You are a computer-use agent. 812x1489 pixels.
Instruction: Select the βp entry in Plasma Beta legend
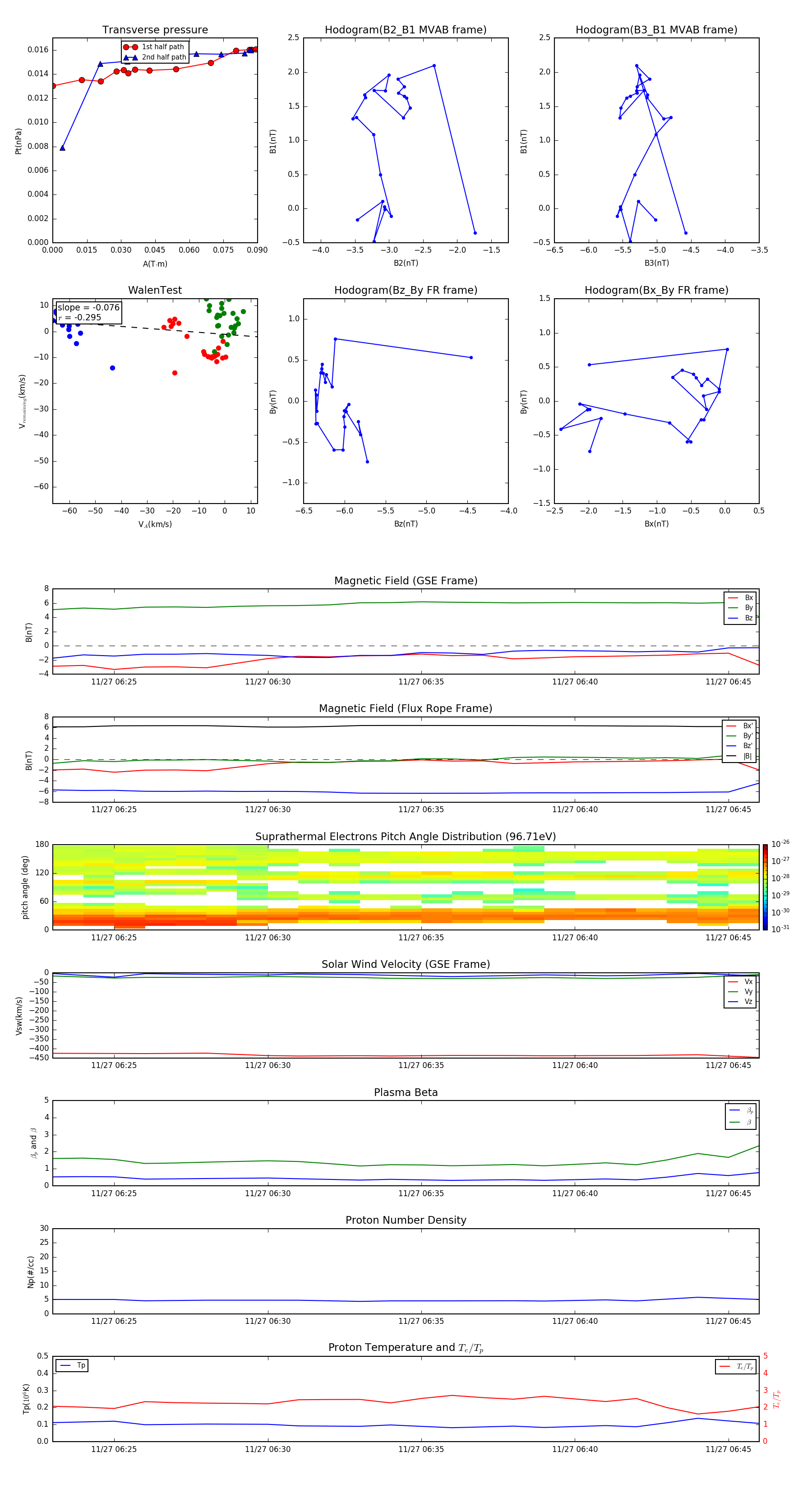click(x=741, y=1110)
